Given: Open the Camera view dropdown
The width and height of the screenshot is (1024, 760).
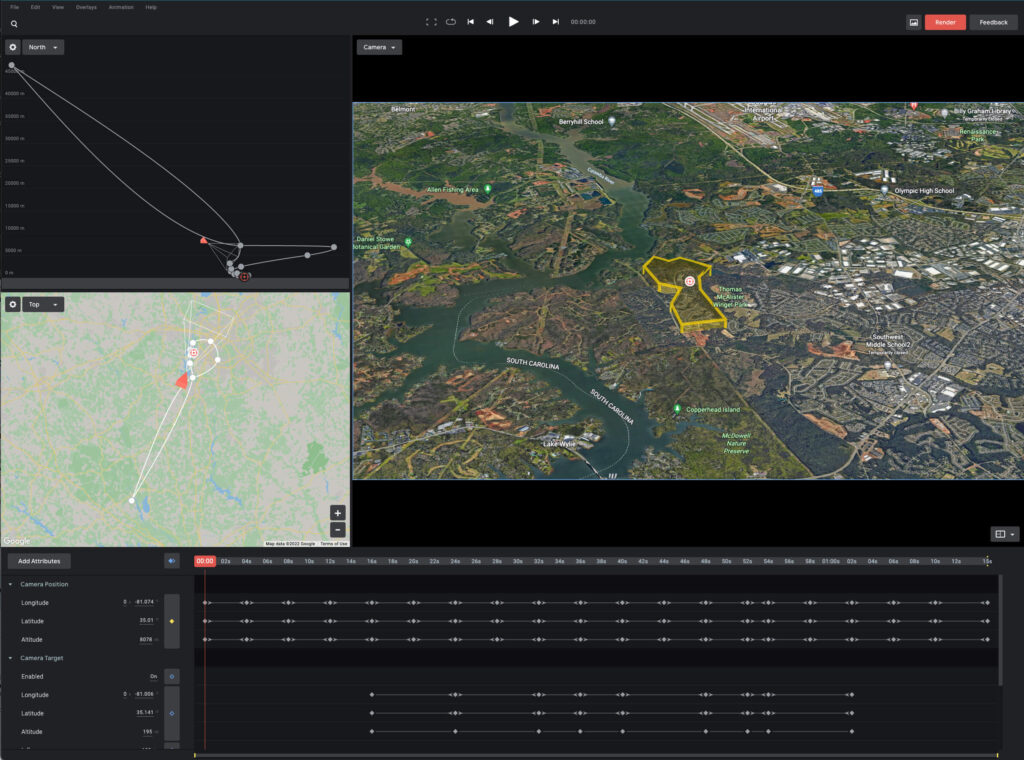Looking at the screenshot, I should pyautogui.click(x=379, y=47).
